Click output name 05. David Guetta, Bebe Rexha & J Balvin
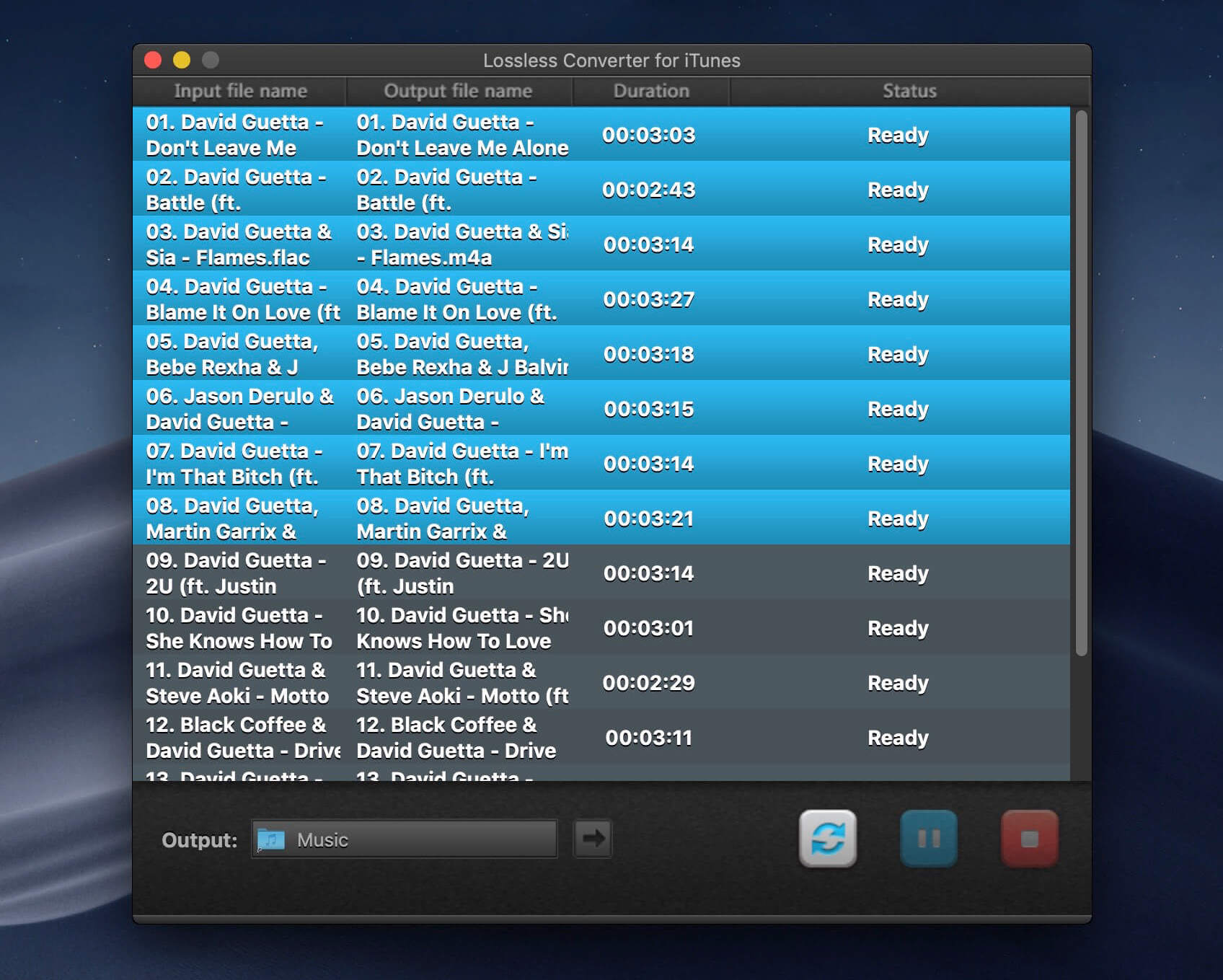This screenshot has height=980, width=1223. pos(462,354)
